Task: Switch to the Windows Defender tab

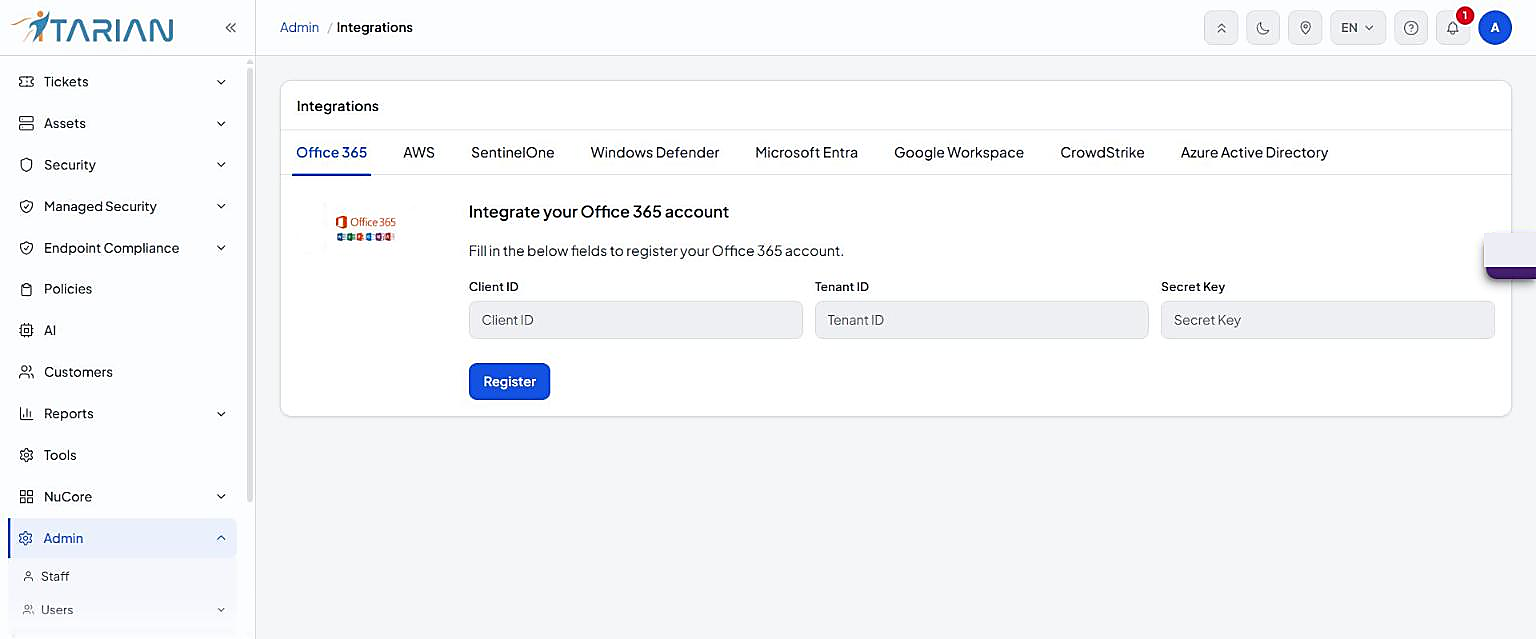Action: point(655,153)
